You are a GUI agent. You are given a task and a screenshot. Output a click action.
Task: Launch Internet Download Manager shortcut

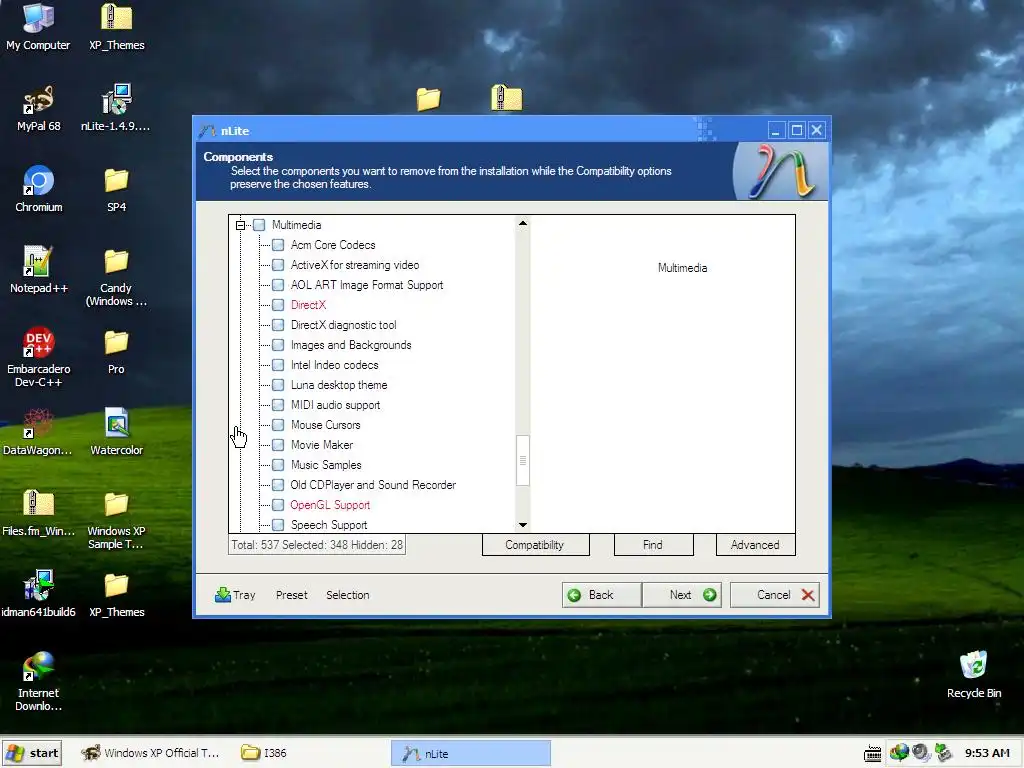pos(38,681)
